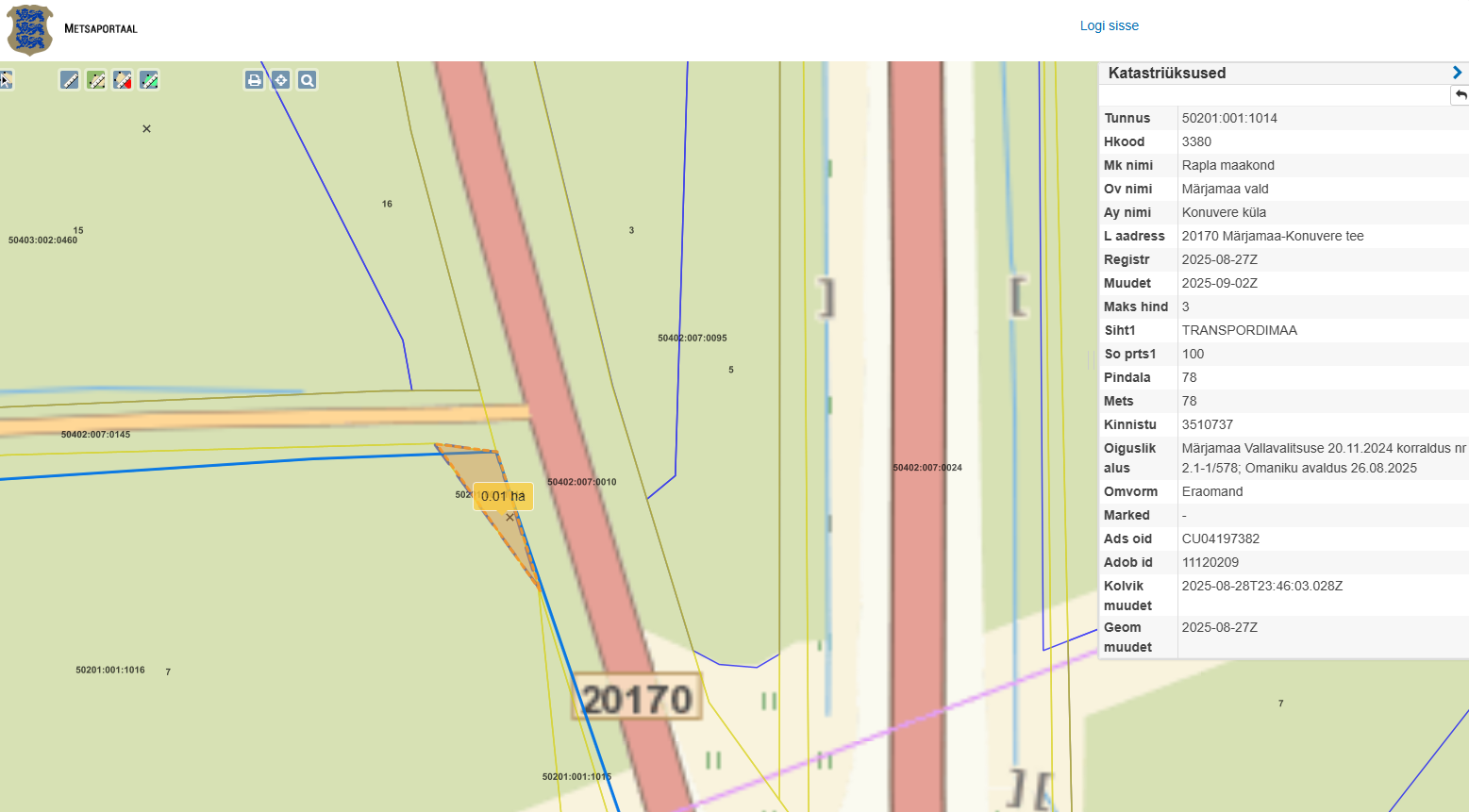
Task: Pick the measure tool with red corner
Action: (123, 80)
